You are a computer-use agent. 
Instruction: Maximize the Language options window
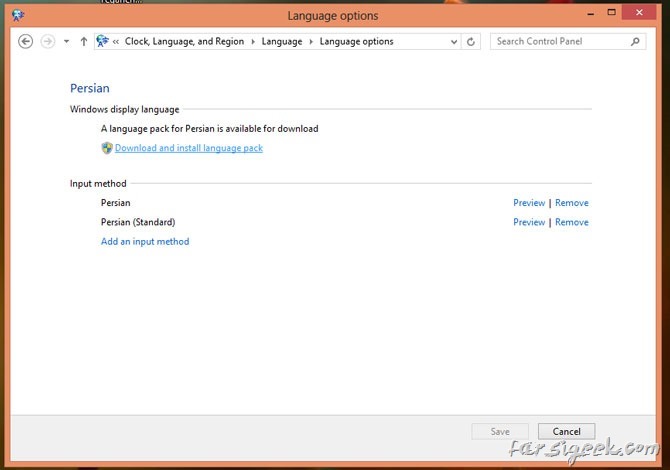[x=611, y=12]
